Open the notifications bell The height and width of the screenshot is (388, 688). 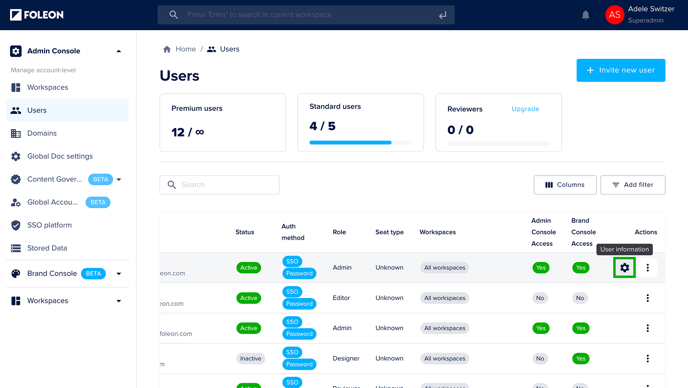pyautogui.click(x=585, y=15)
